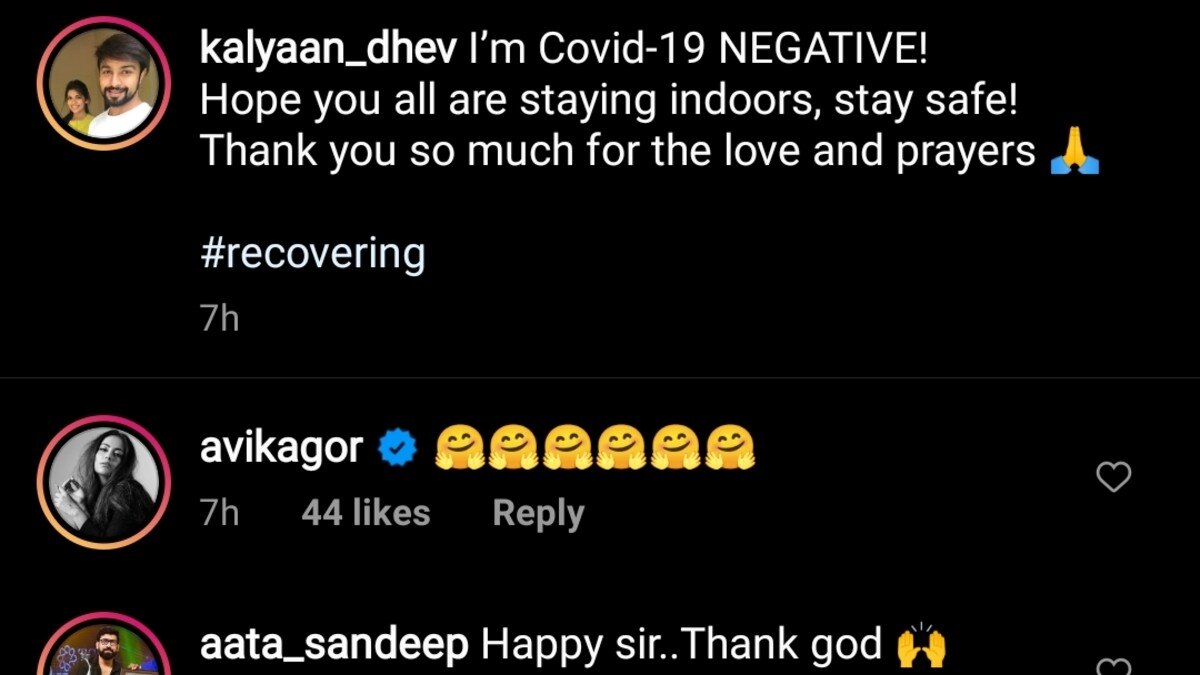The height and width of the screenshot is (675, 1200).
Task: Click the 7h timestamp below #recovering
Action: (220, 319)
